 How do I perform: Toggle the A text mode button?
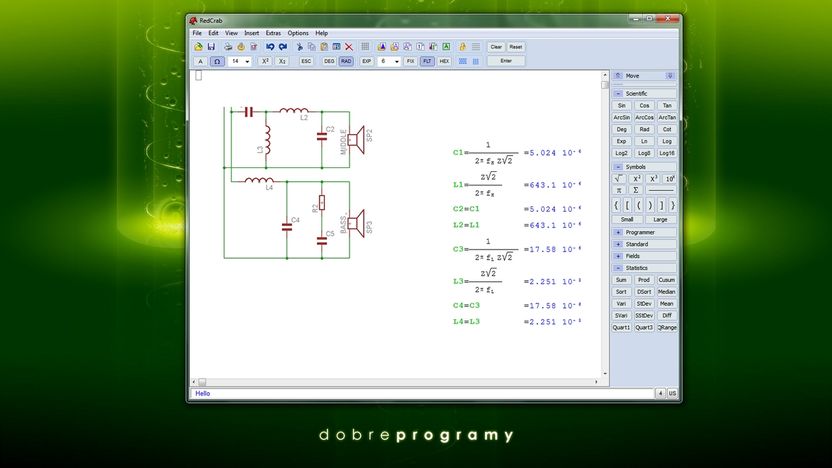(200, 61)
